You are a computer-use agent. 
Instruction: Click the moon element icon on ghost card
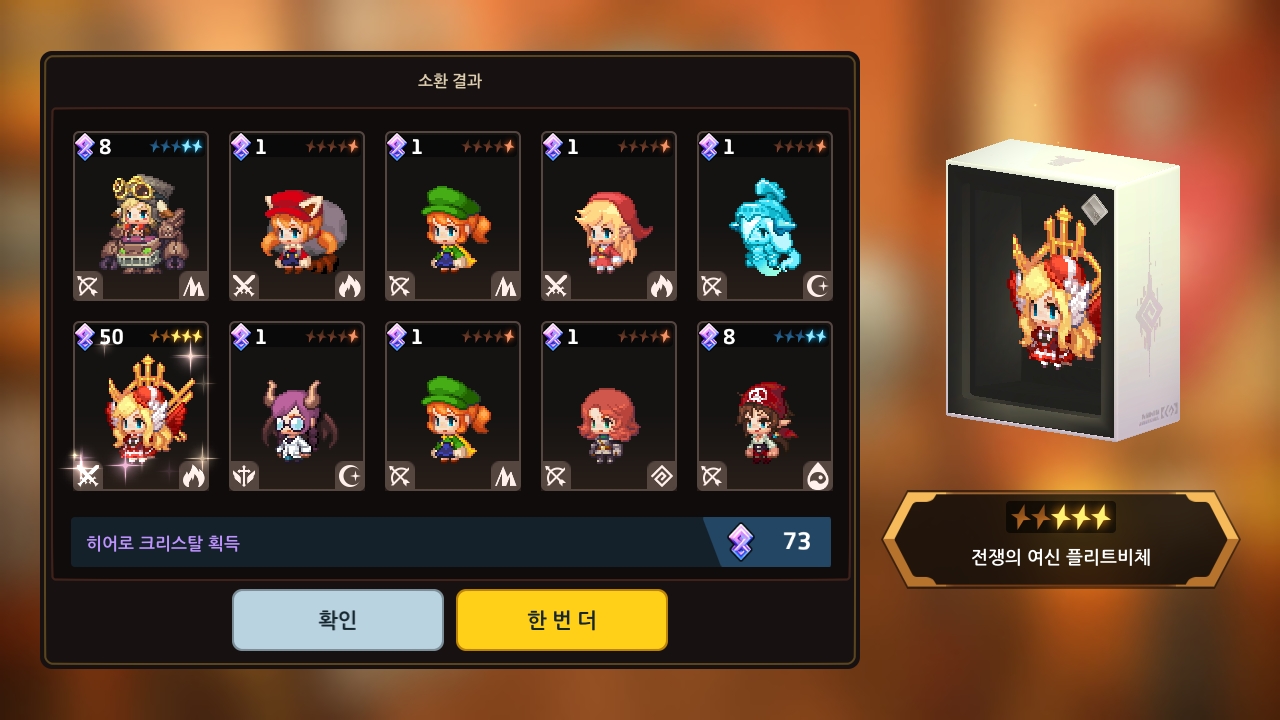coord(818,286)
